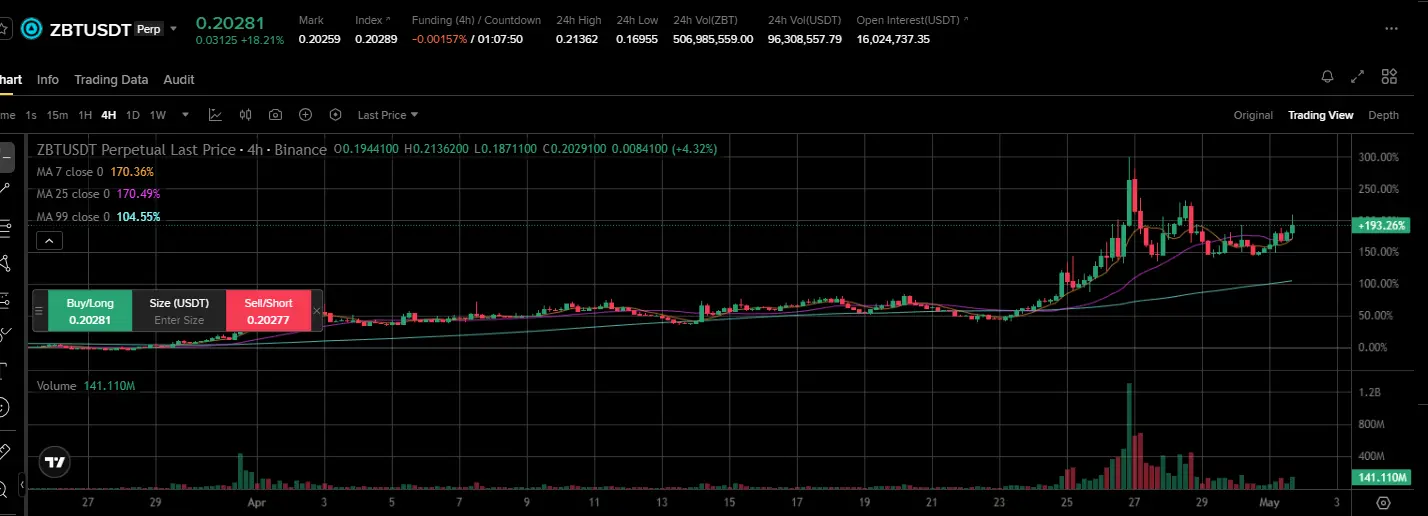Click the 300.00% price axis label
The width and height of the screenshot is (1428, 516).
click(1380, 157)
